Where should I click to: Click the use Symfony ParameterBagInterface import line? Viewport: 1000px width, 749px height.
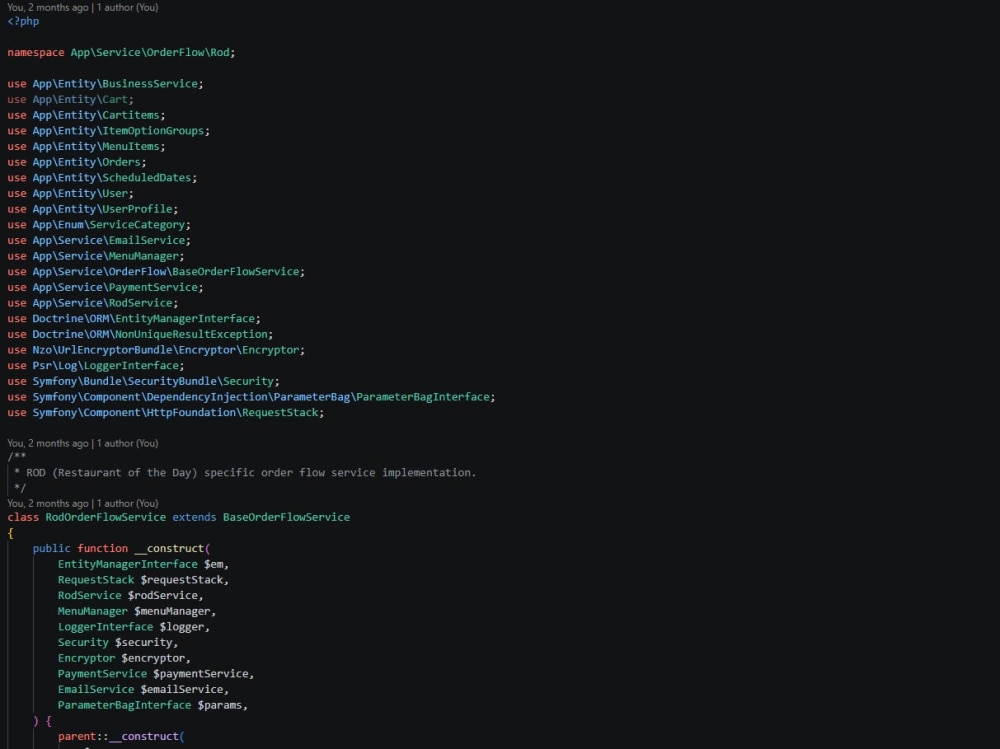(x=251, y=397)
